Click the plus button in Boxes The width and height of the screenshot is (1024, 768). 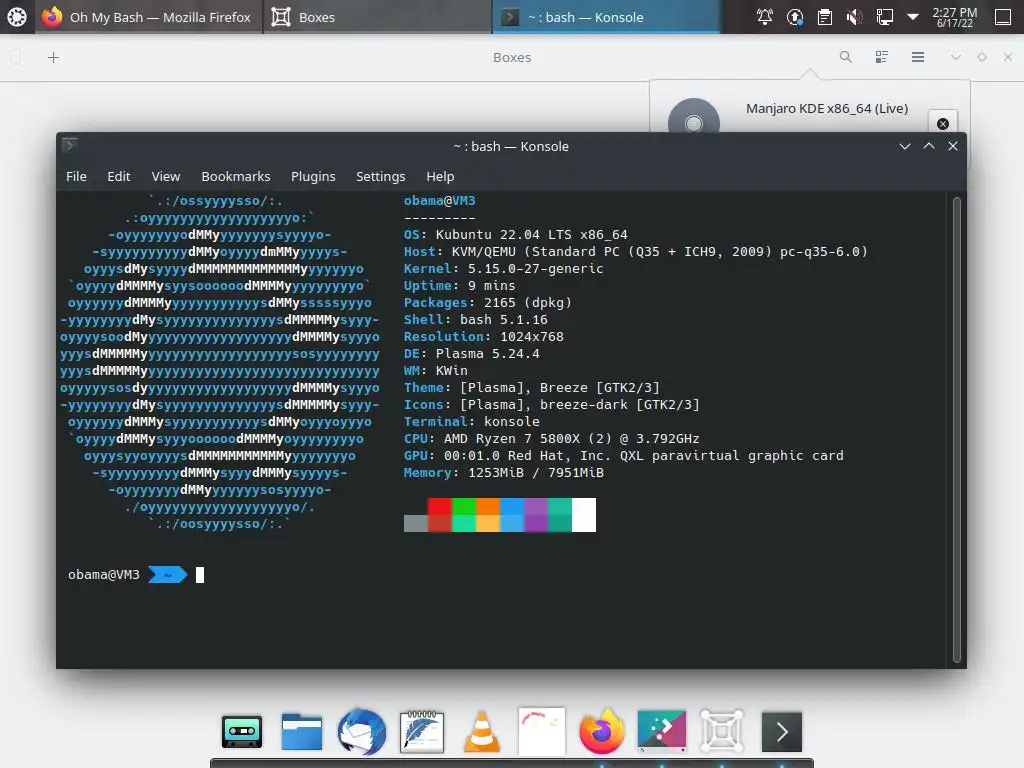pyautogui.click(x=54, y=57)
